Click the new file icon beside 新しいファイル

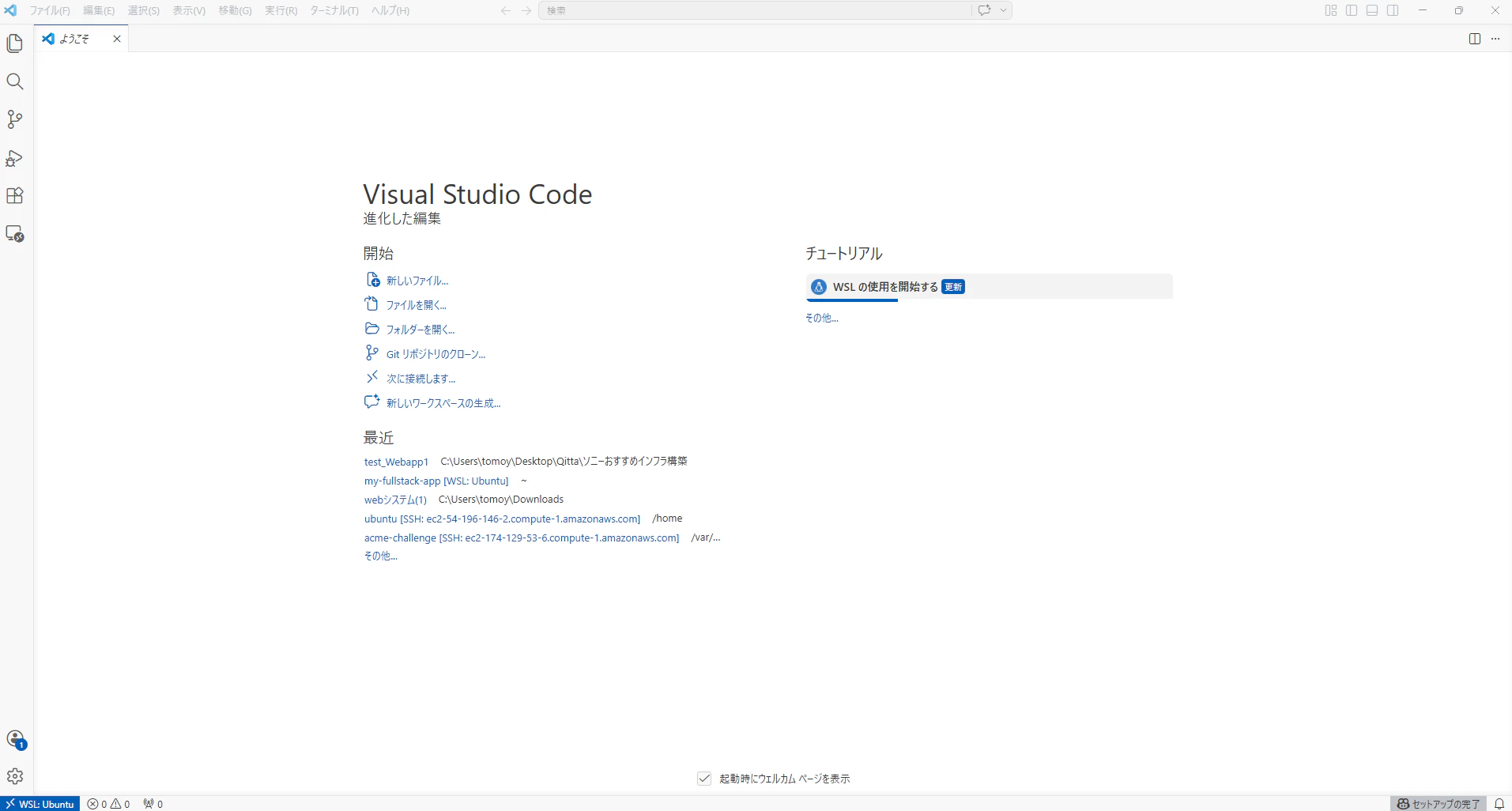[x=372, y=280]
